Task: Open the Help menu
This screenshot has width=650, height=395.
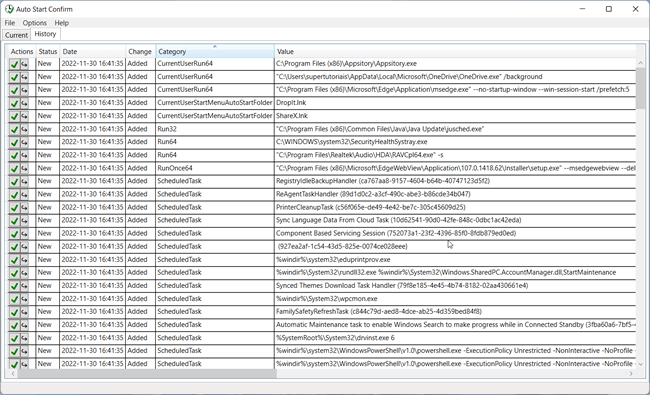Action: (61, 23)
